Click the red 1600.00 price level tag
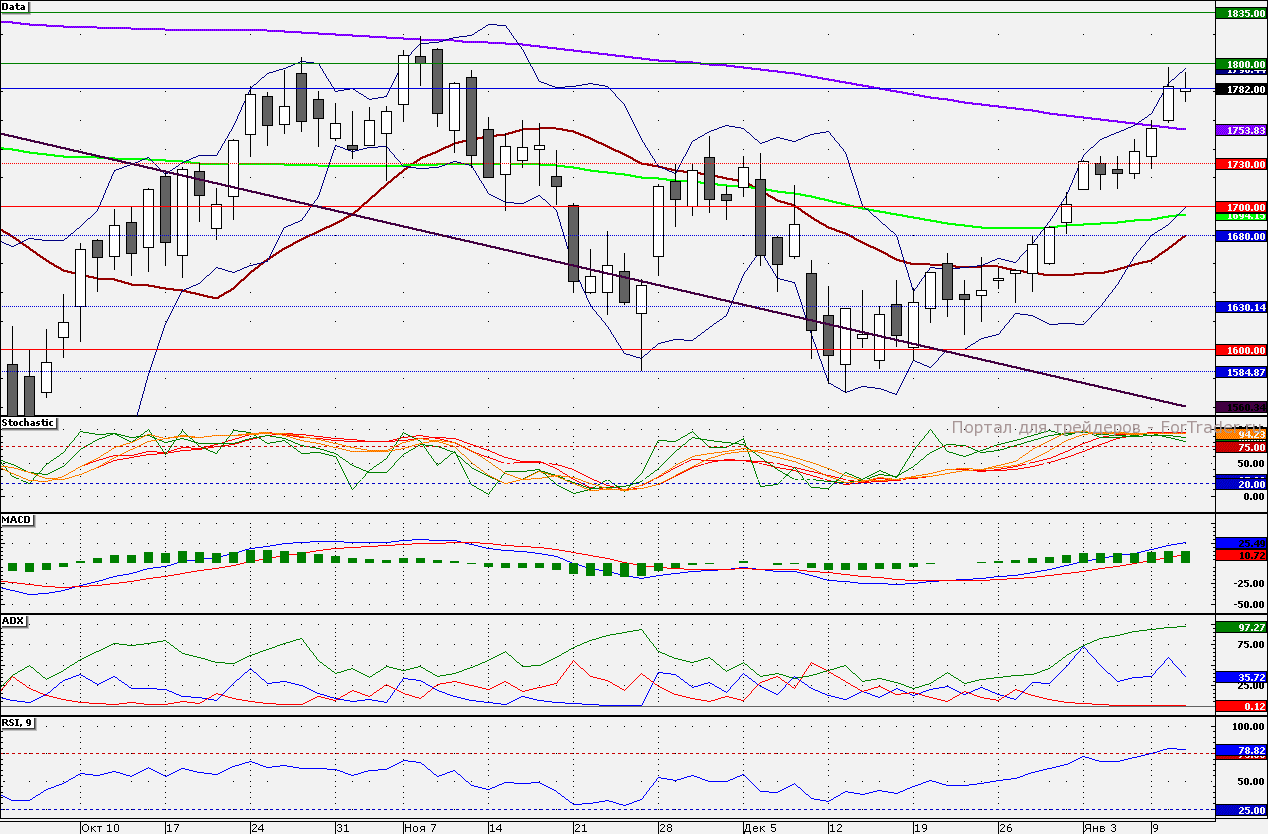This screenshot has width=1268, height=834. coord(1241,350)
